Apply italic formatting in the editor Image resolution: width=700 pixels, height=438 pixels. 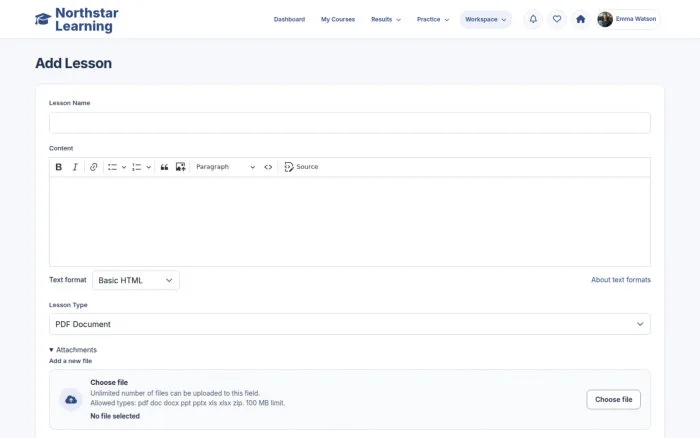point(75,167)
